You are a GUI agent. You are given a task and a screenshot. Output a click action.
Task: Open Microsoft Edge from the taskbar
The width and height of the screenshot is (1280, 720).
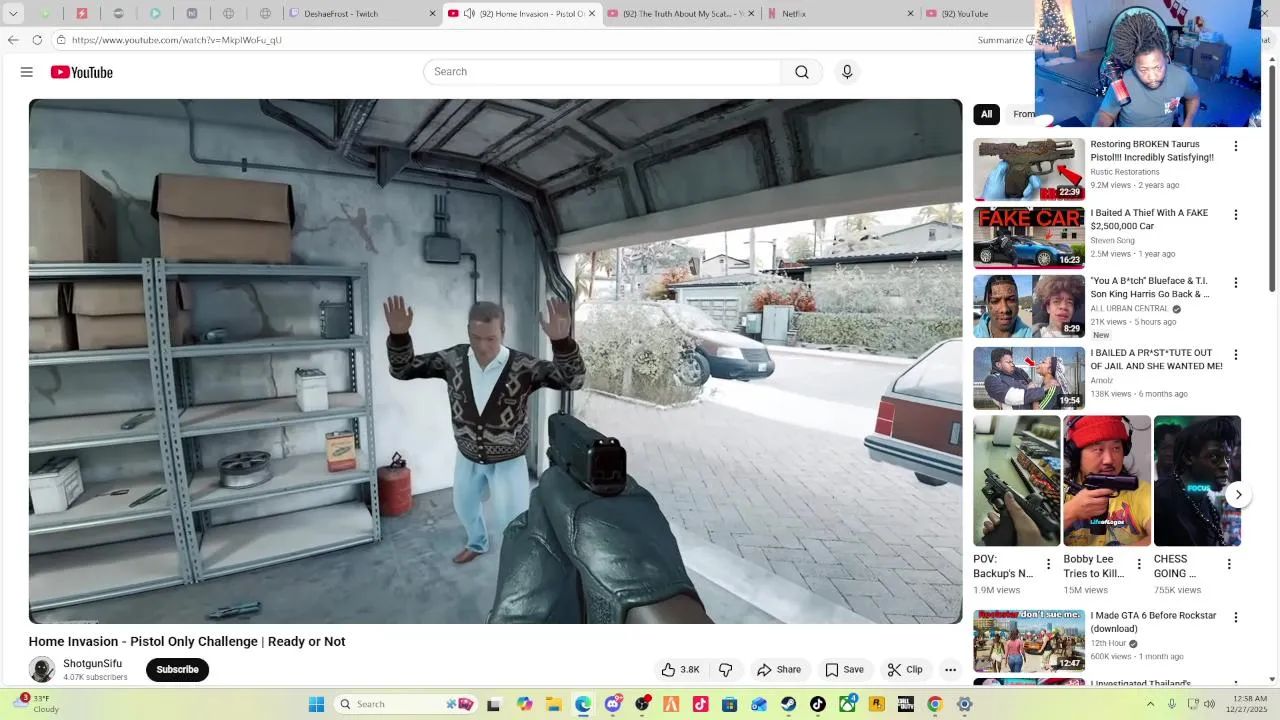pyautogui.click(x=583, y=704)
